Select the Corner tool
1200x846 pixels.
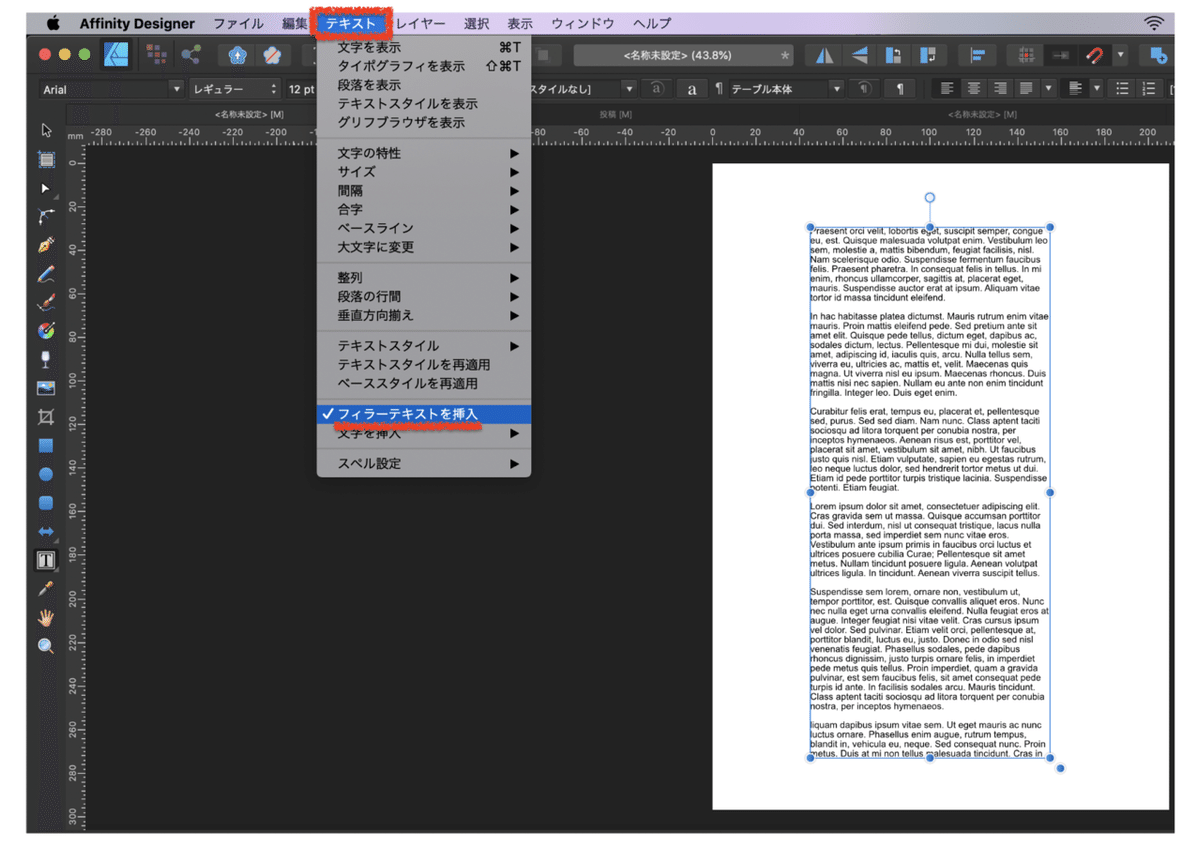(x=46, y=216)
